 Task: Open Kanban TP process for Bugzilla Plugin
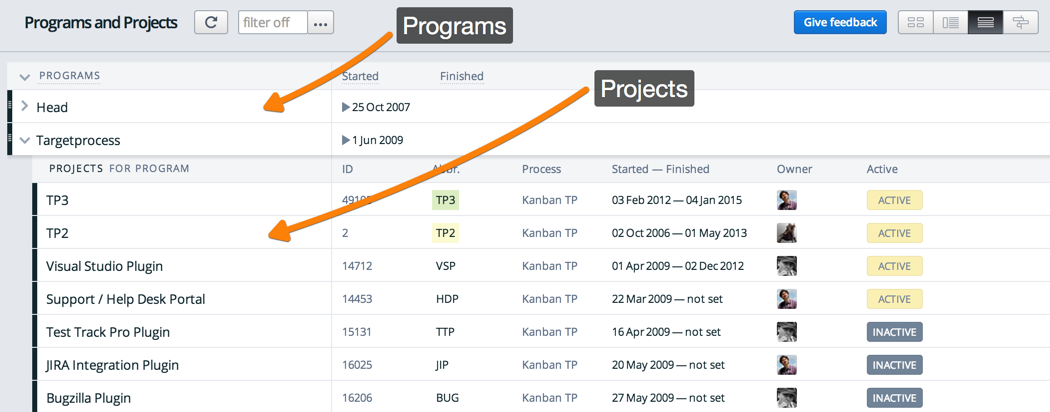click(550, 398)
